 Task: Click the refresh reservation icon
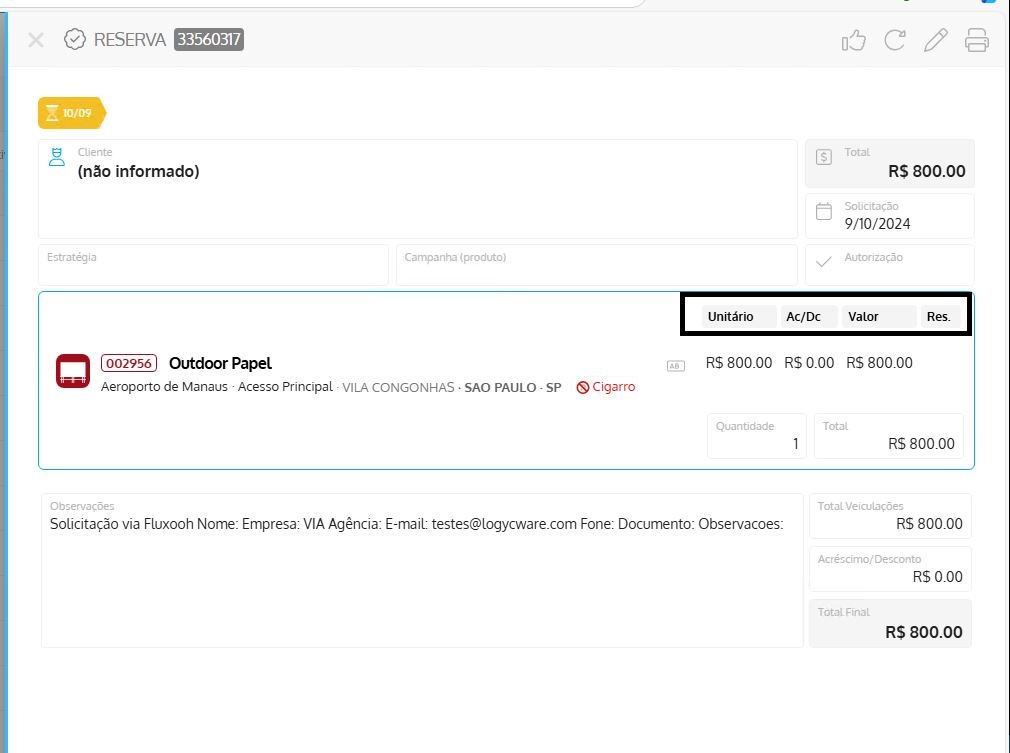(894, 40)
